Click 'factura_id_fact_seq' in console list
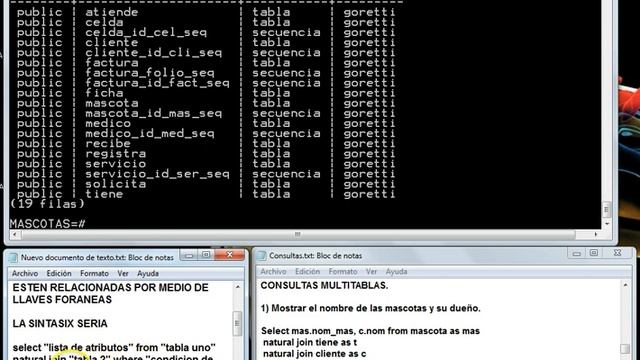Viewport: 640px width, 360px height. (157, 83)
